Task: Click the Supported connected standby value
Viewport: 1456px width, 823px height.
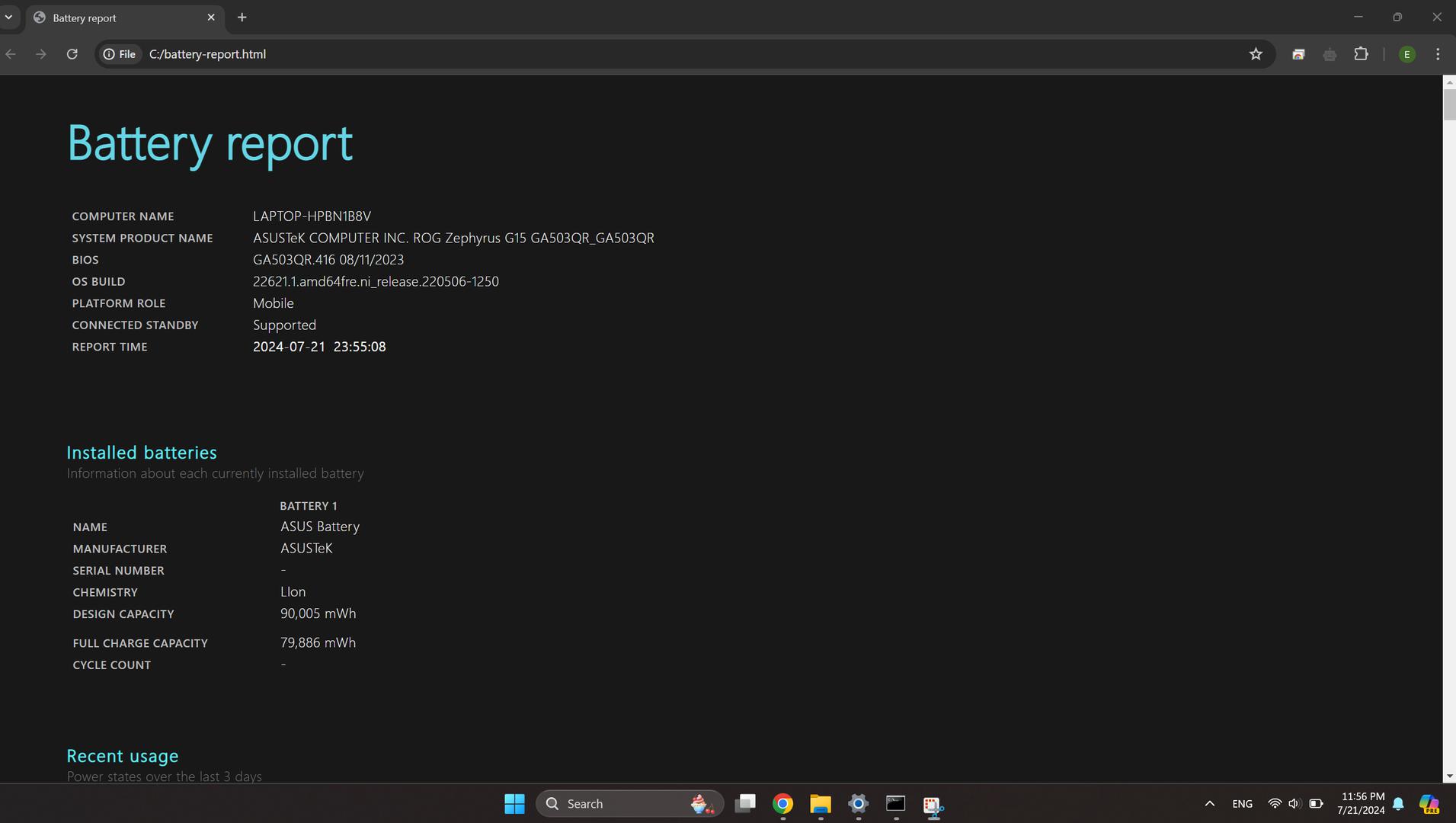Action: 284,325
